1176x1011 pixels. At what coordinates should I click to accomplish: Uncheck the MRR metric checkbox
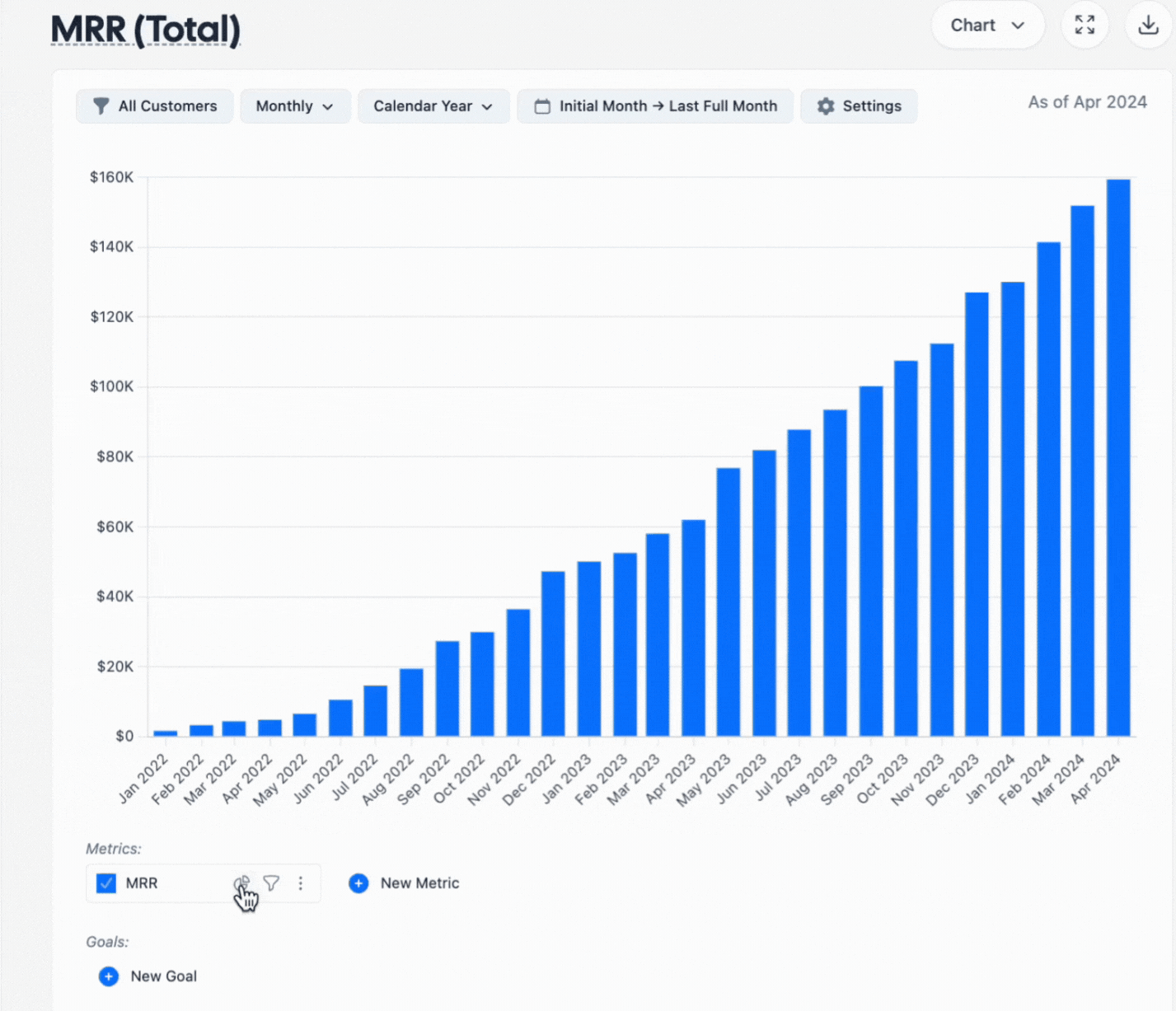106,883
